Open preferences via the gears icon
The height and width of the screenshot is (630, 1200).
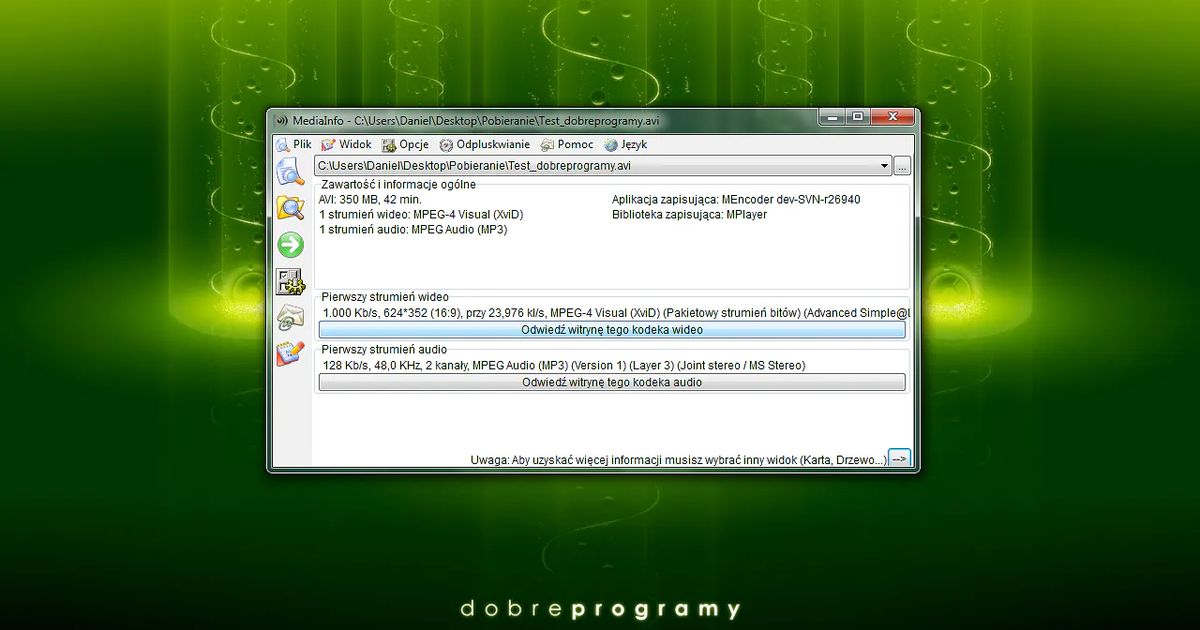pyautogui.click(x=289, y=281)
